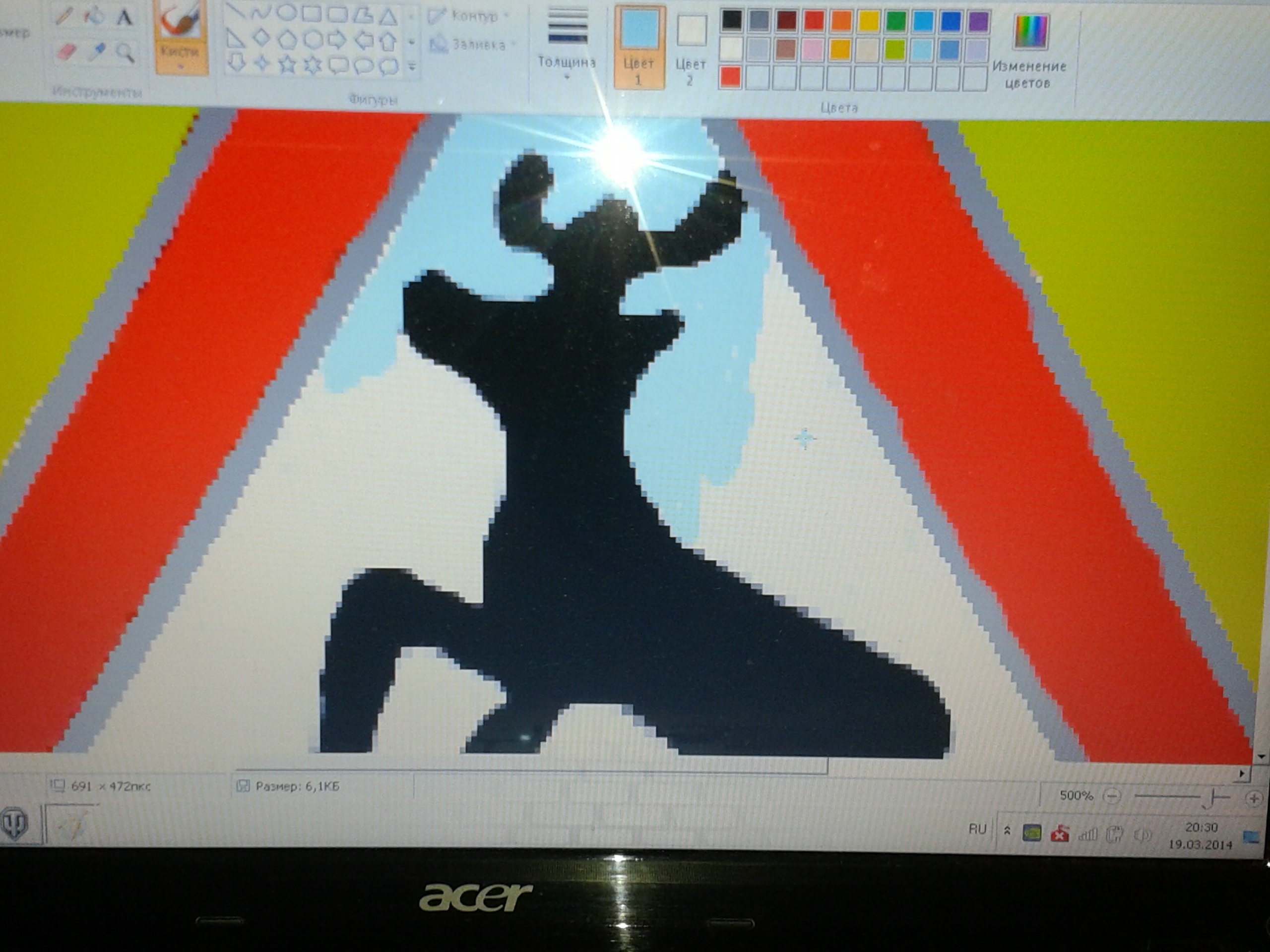Show hidden system tray icons

1007,831
